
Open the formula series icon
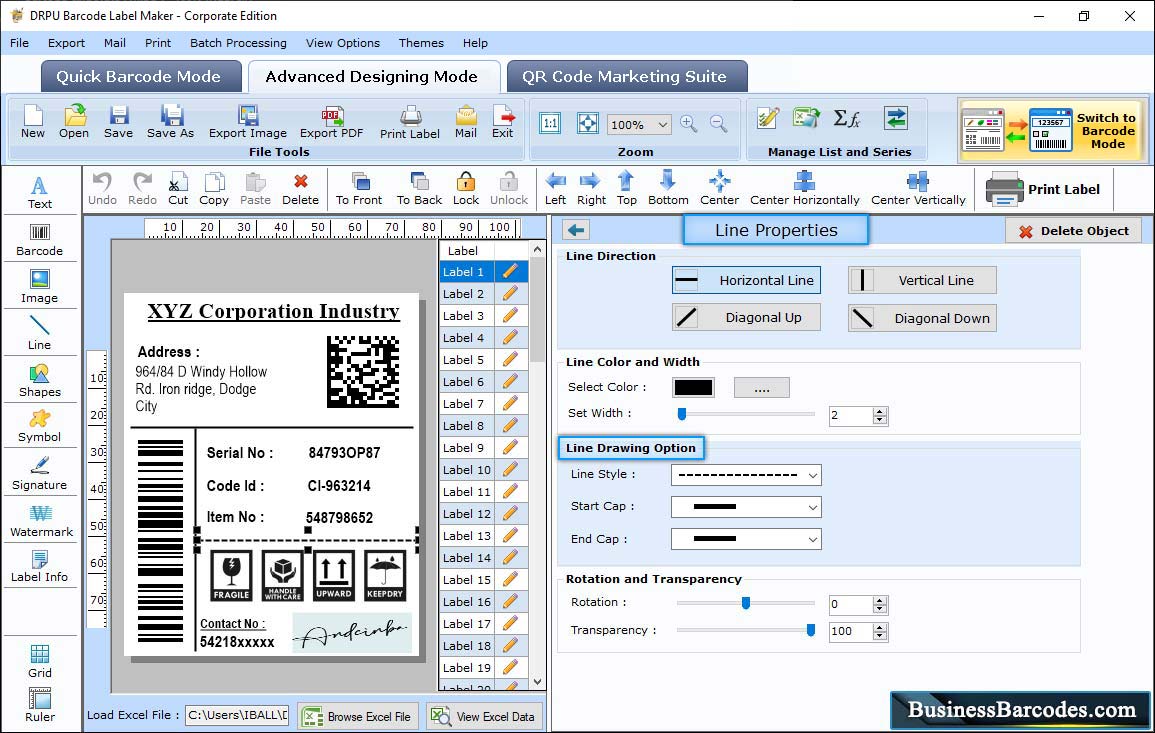tap(847, 119)
